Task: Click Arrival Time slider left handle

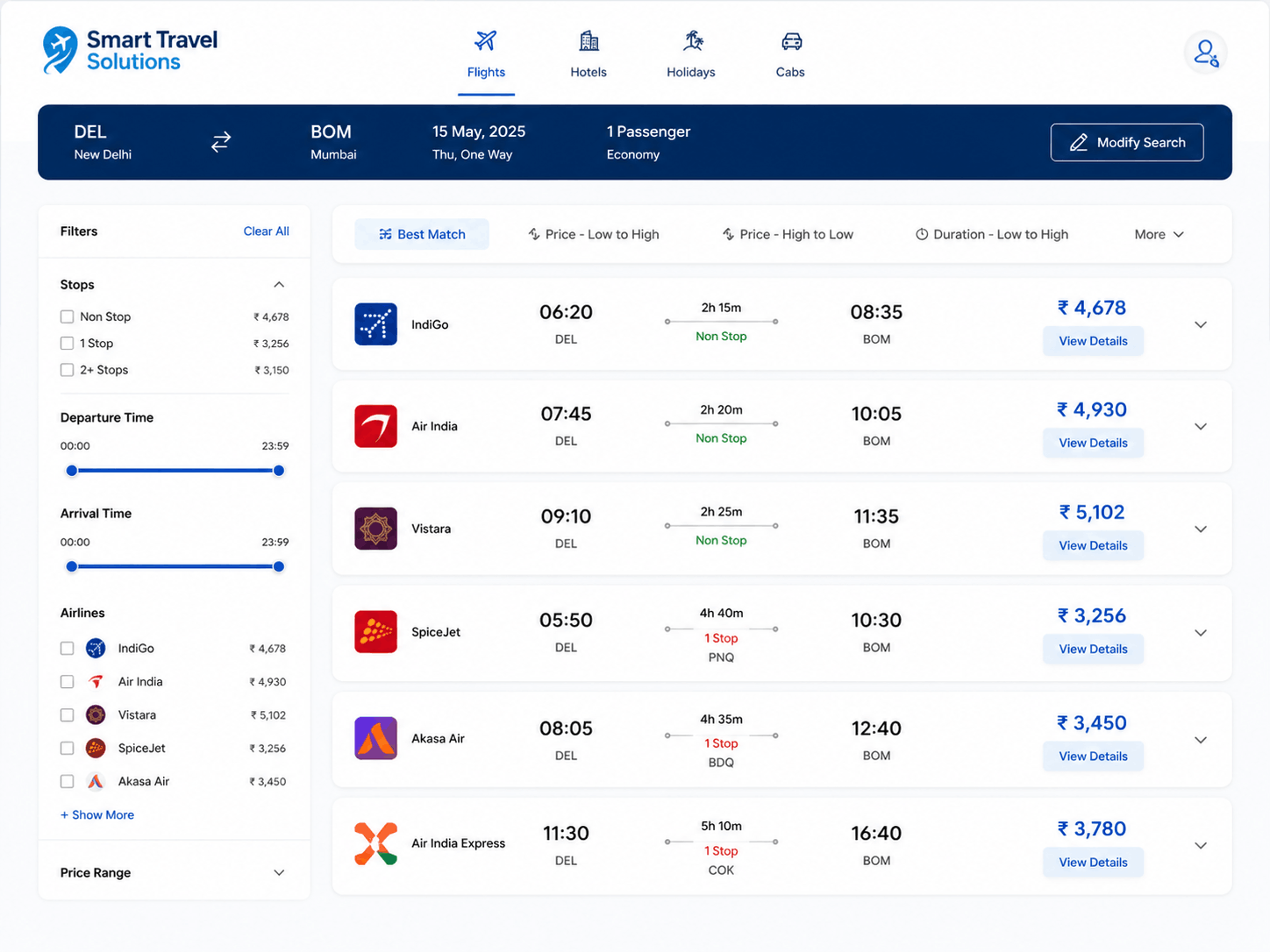Action: [x=72, y=567]
